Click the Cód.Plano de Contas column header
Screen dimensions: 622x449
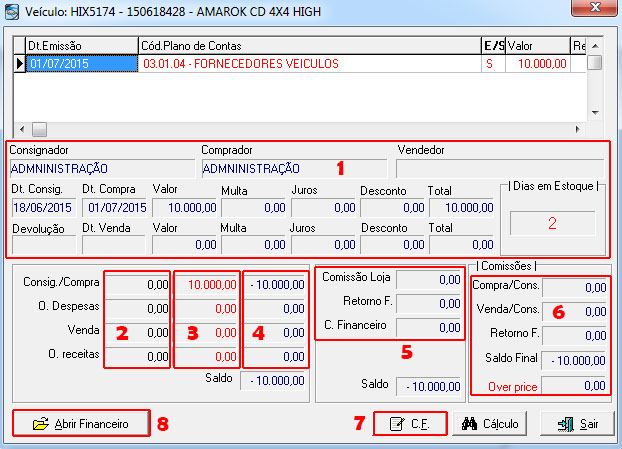[309, 46]
